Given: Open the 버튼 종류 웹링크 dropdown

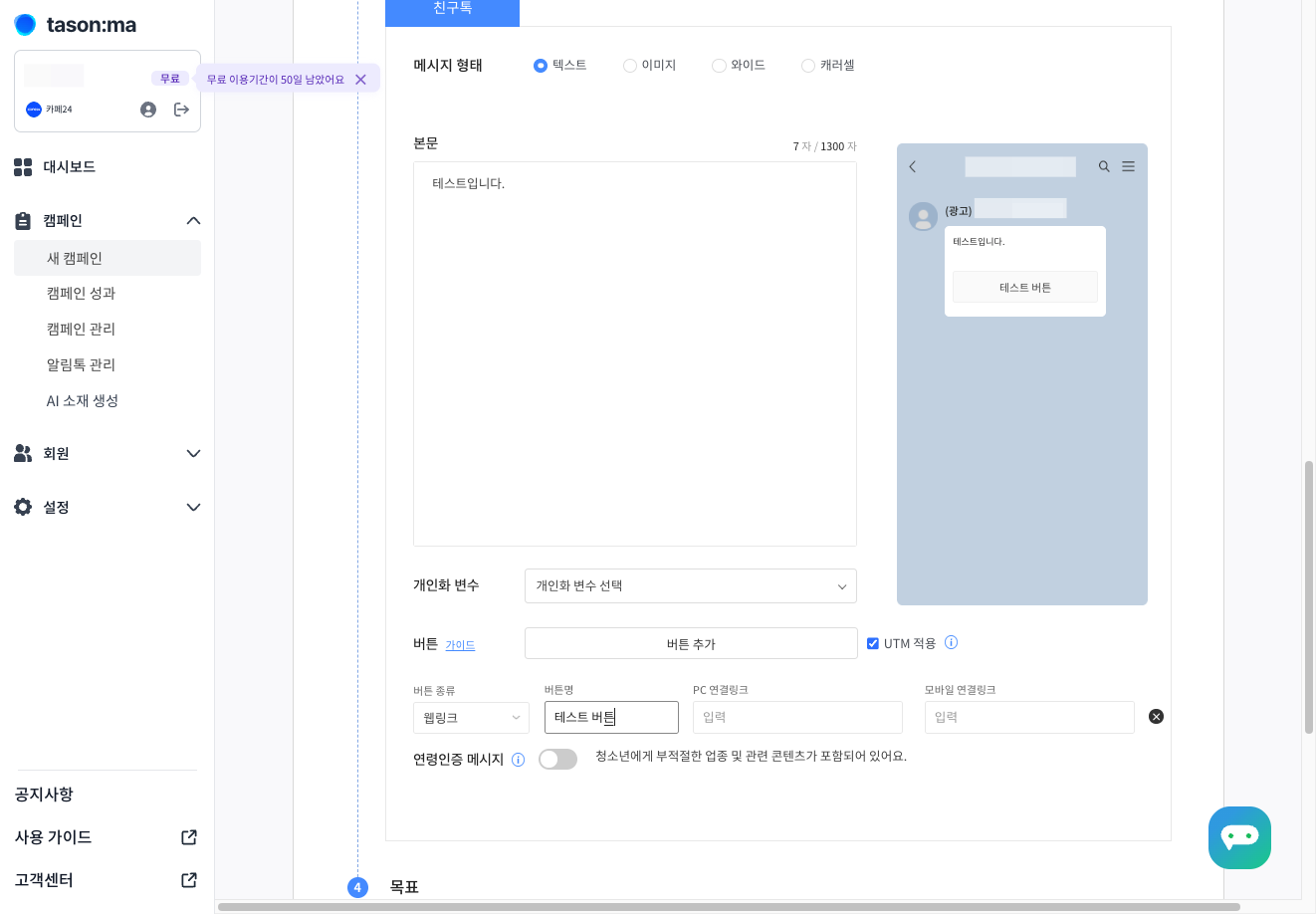Looking at the screenshot, I should pyautogui.click(x=471, y=718).
